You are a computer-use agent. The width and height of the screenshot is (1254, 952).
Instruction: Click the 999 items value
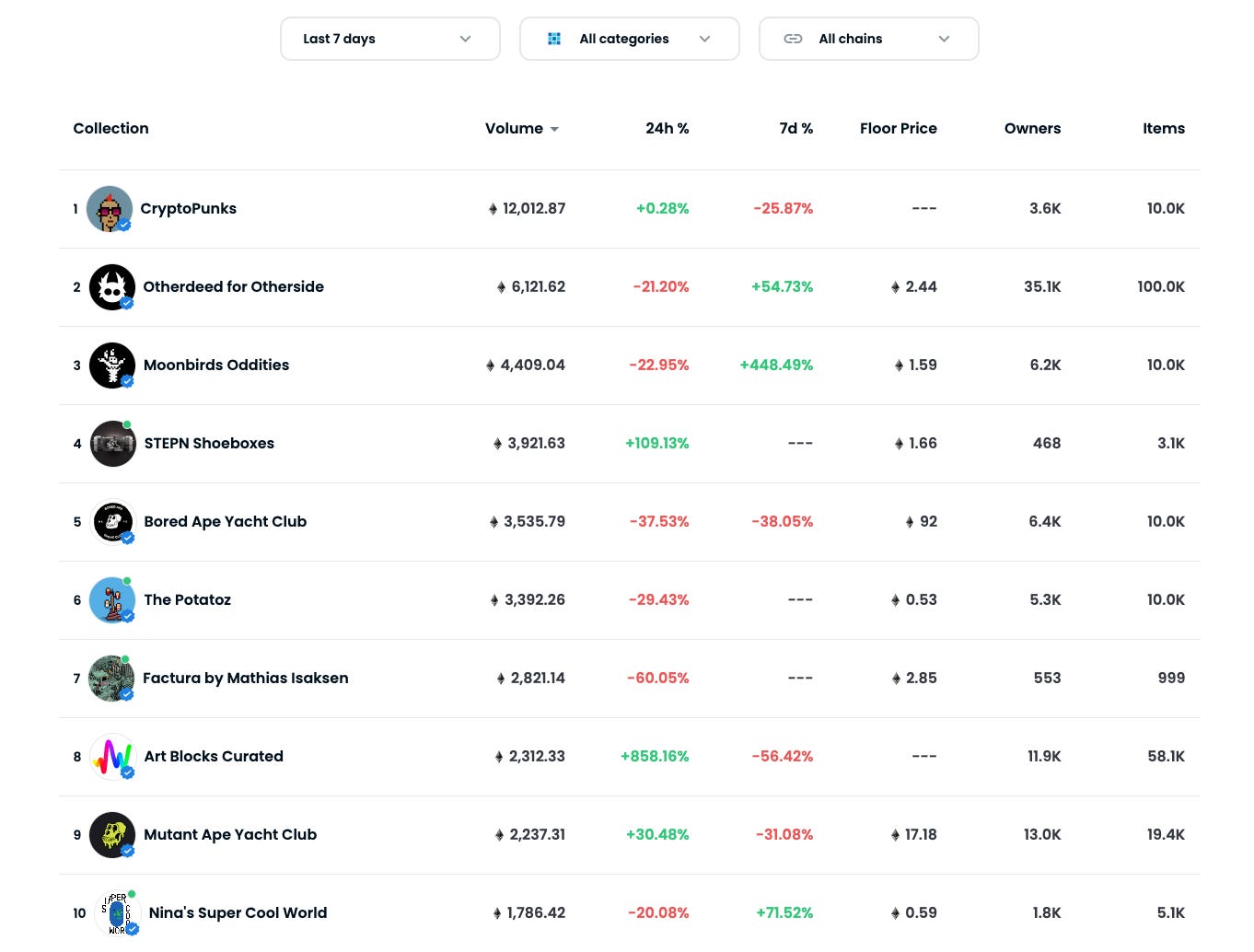[1171, 679]
